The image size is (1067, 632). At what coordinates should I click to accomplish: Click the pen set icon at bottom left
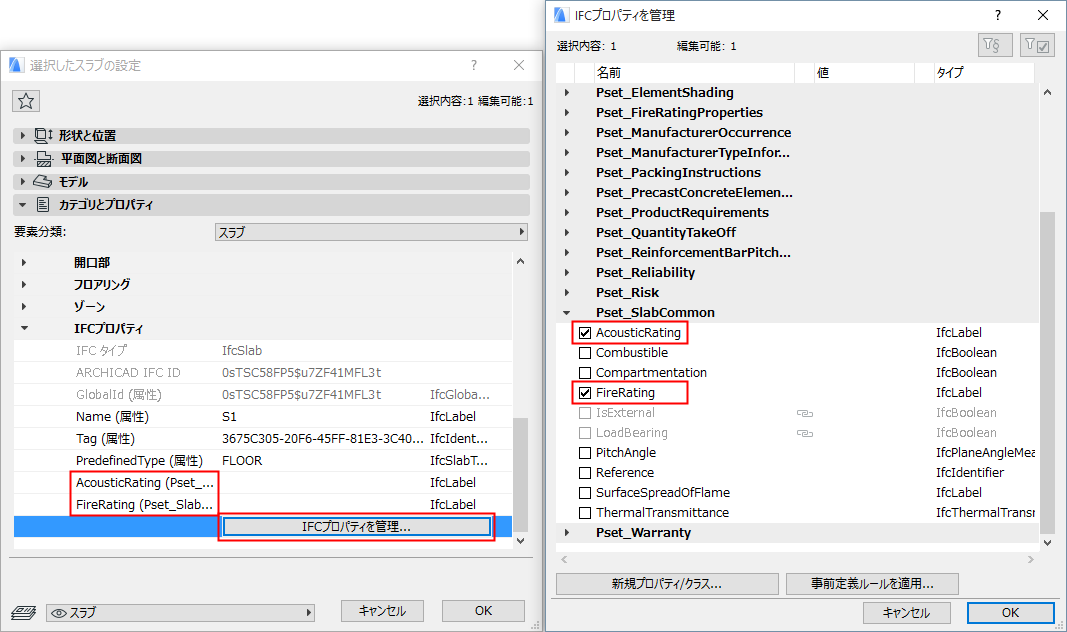coord(22,611)
